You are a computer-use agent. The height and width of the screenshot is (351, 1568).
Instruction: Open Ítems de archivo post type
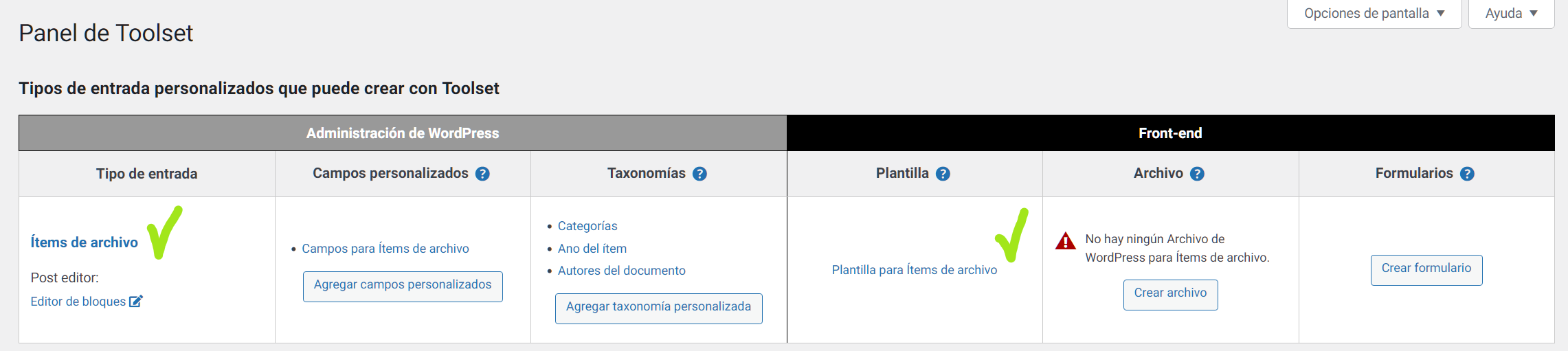click(x=85, y=242)
